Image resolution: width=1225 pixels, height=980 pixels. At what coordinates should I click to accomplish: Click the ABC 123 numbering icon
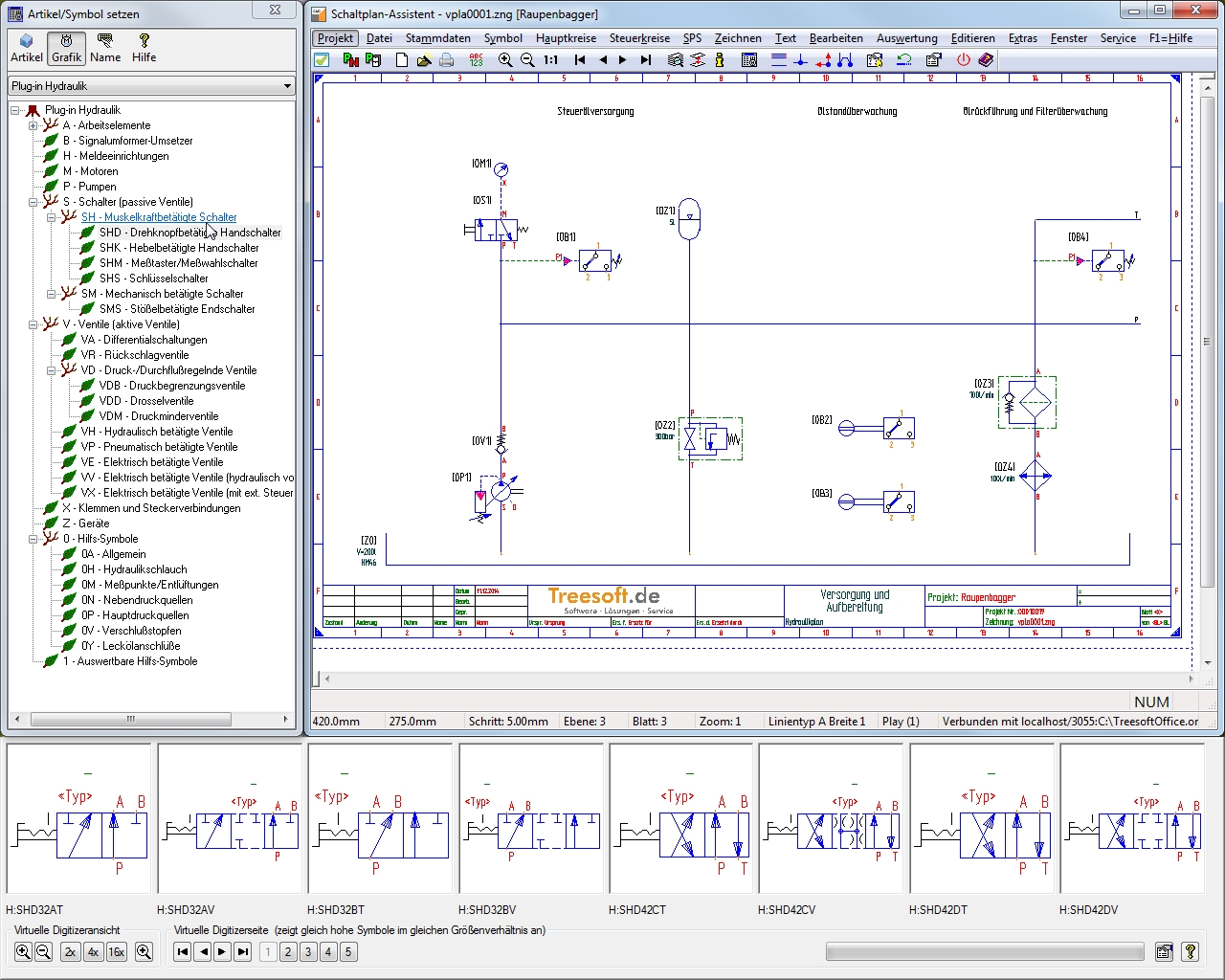[x=477, y=60]
